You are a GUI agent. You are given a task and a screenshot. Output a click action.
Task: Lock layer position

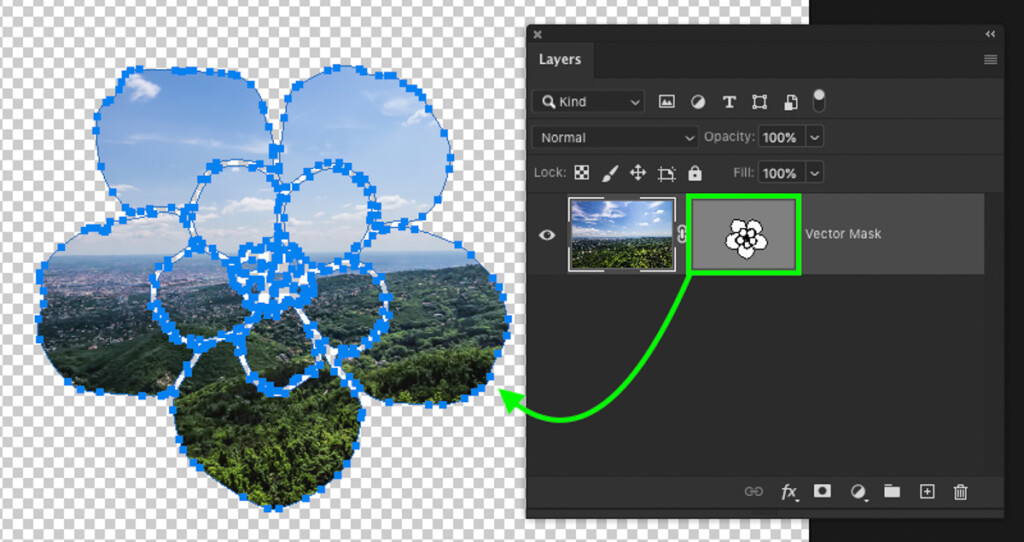[637, 173]
